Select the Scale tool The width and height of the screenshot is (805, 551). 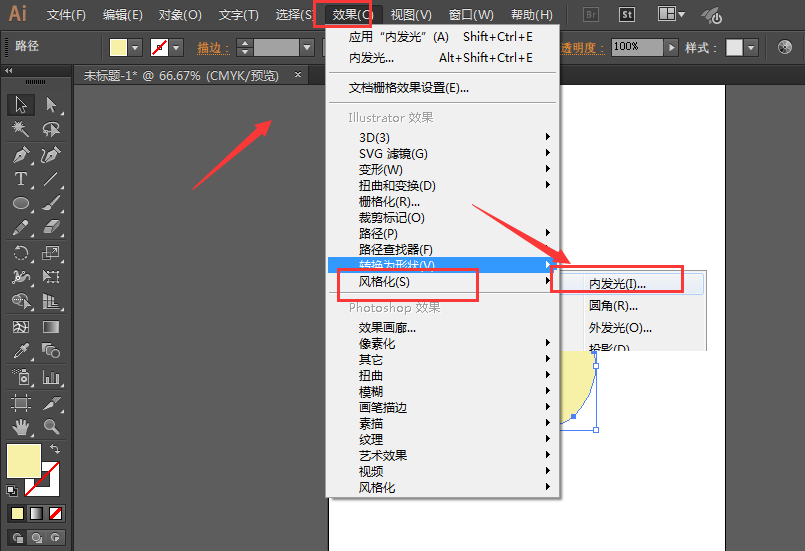[x=51, y=253]
